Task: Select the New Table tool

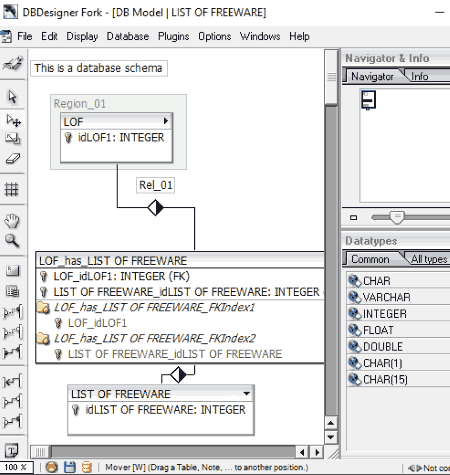Action: [12, 291]
